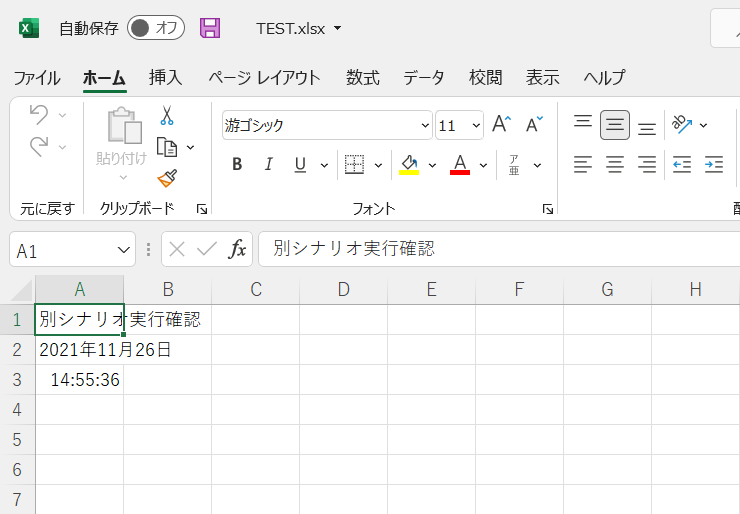Click the Increase Font Size icon

501,125
